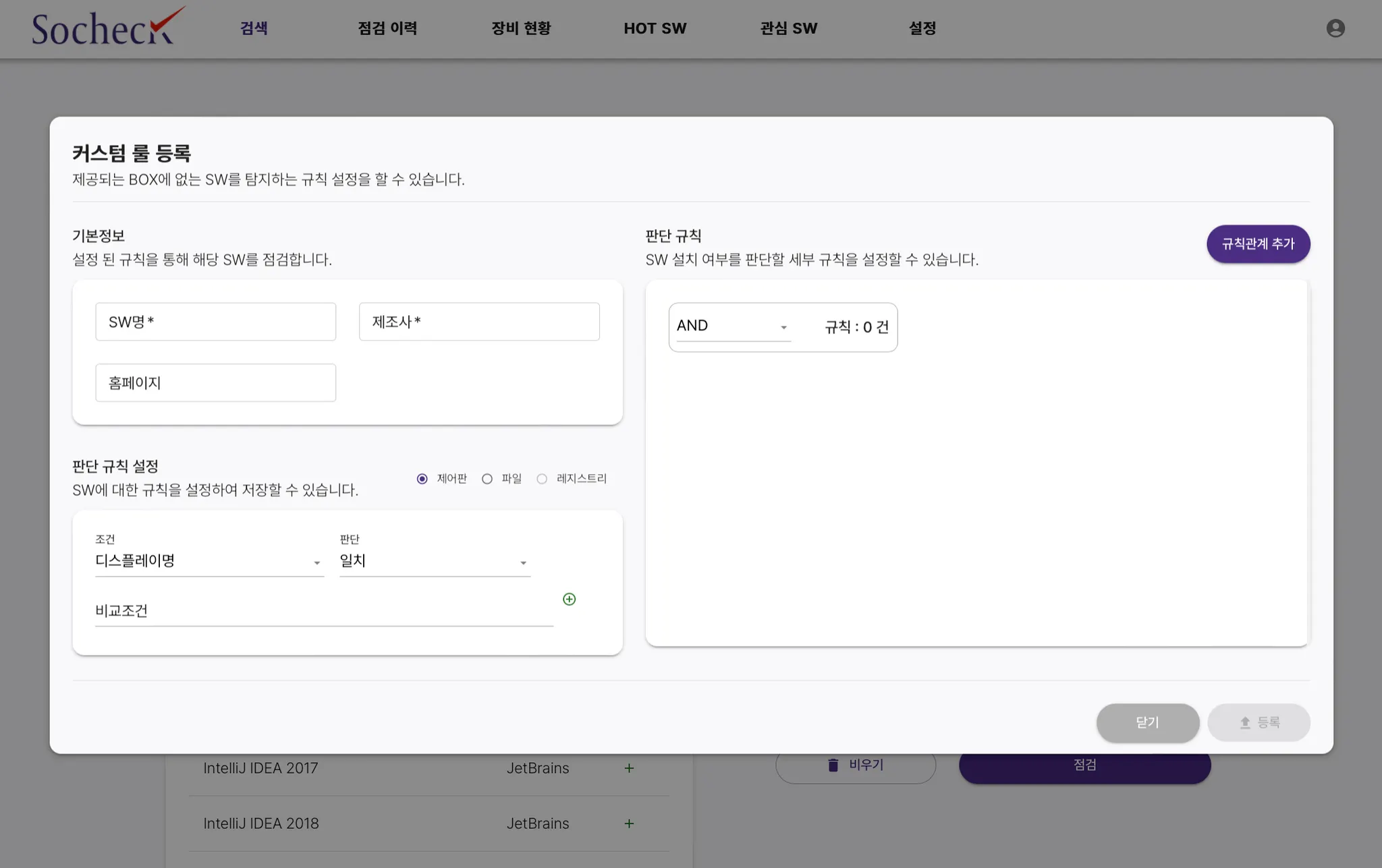Screen dimensions: 1382x868
Task: Click the 규칙관계 추가 button
Action: [1258, 243]
